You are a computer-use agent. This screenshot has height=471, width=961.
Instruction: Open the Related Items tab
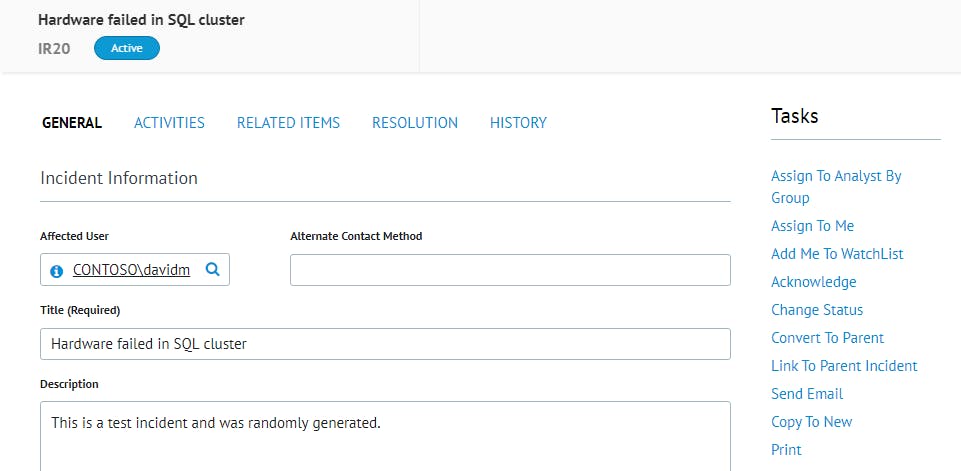[288, 123]
